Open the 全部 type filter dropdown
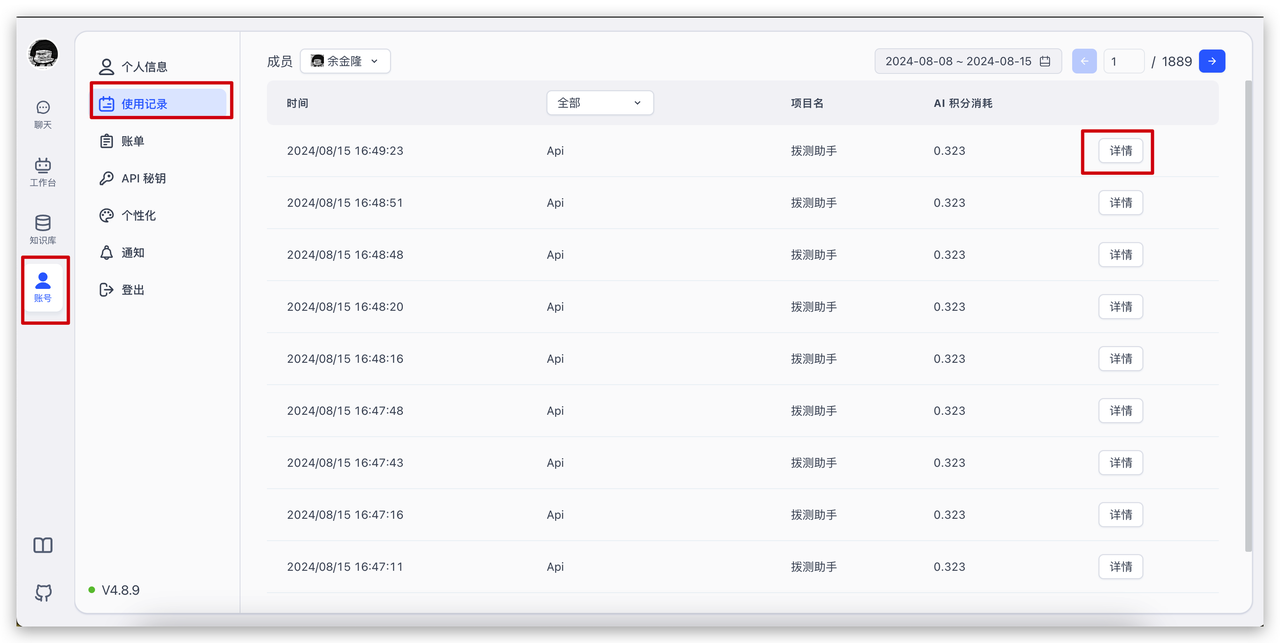1280x643 pixels. tap(599, 103)
